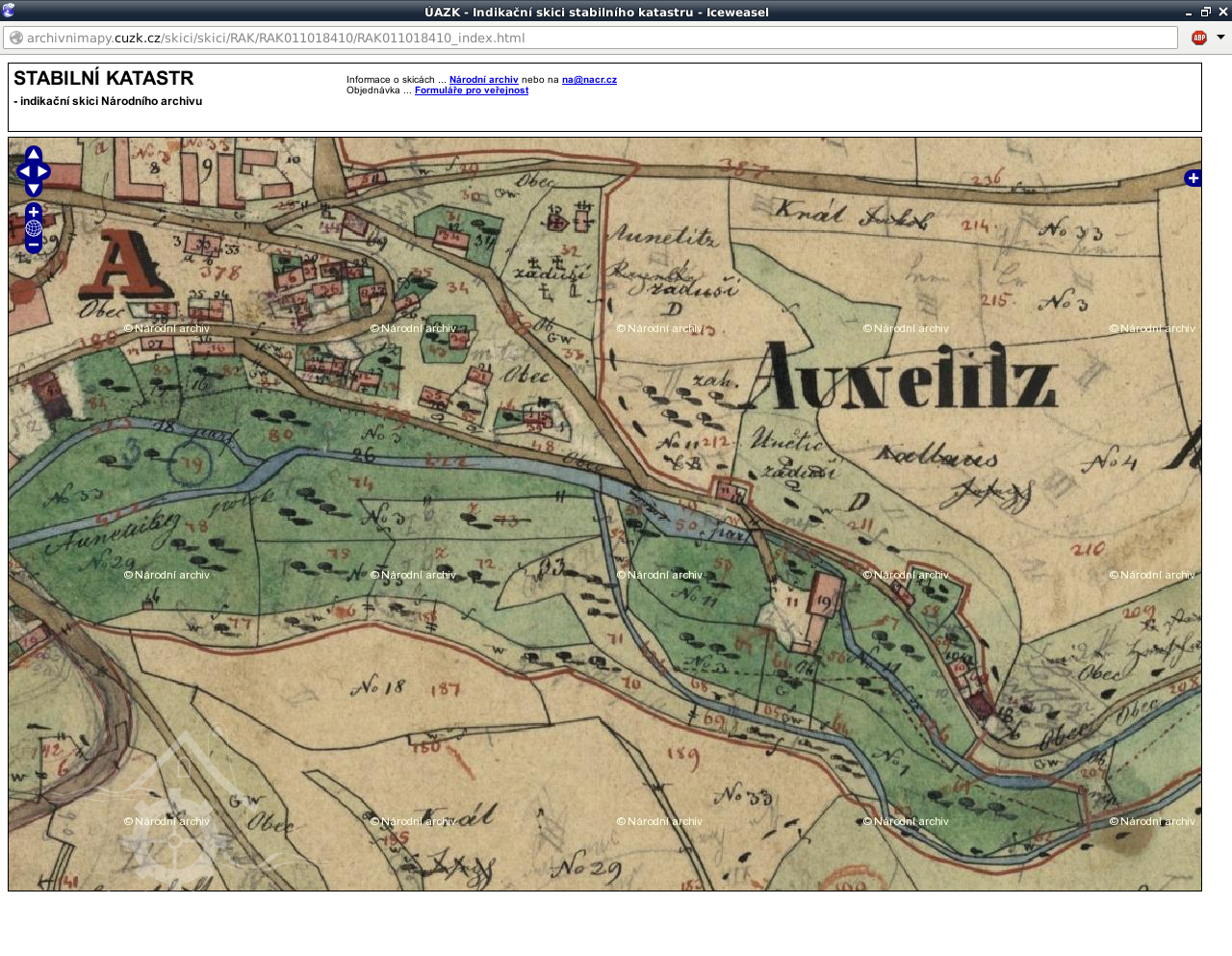
Task: Restore the Iceweasel window size
Action: 1205,12
